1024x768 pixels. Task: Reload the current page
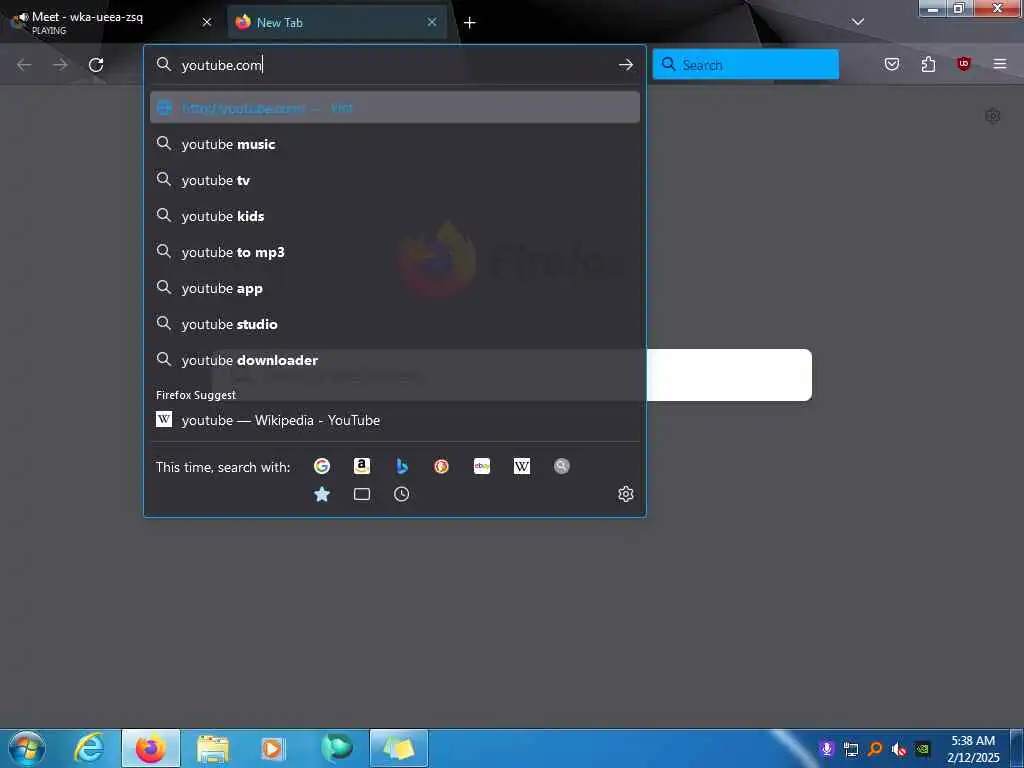[x=96, y=65]
